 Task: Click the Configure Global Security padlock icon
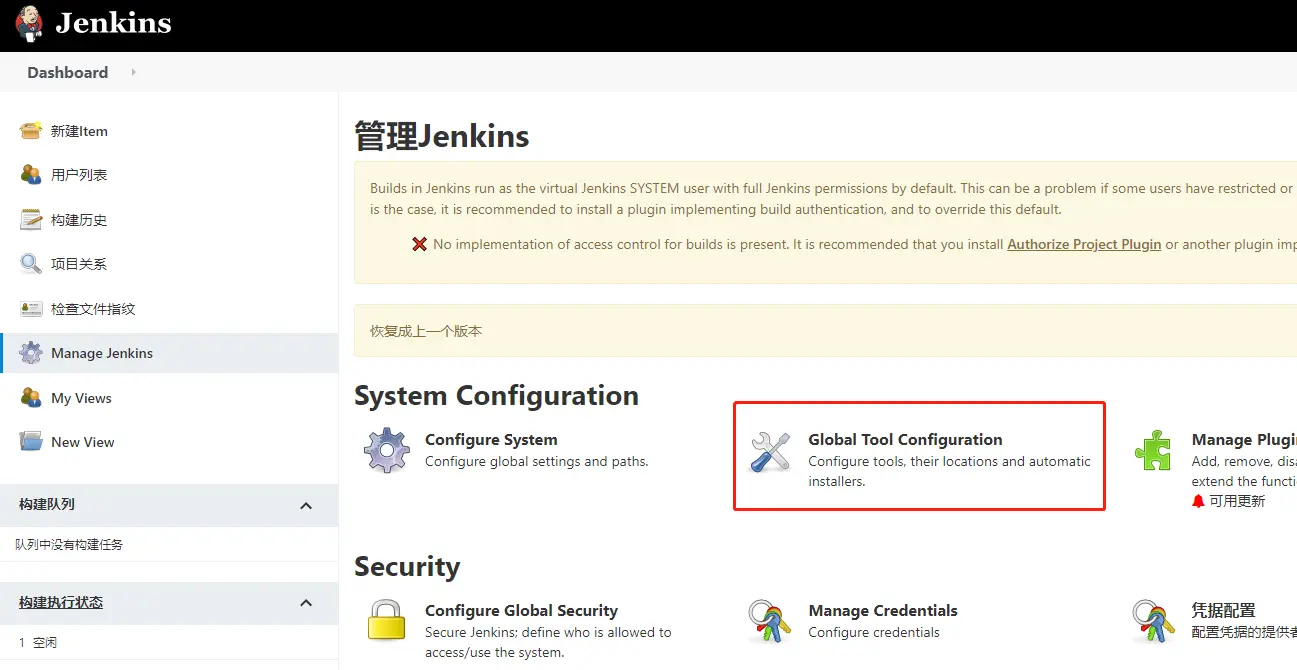(x=386, y=621)
